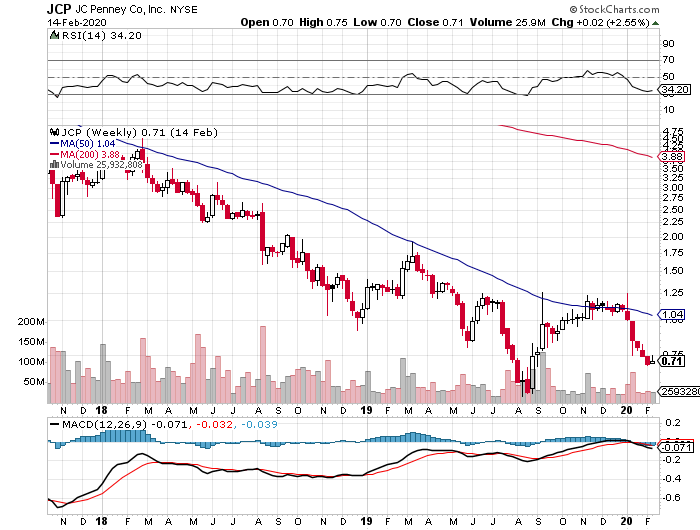Click the 19 year marker under volume
The height and width of the screenshot is (530, 700).
(x=366, y=410)
